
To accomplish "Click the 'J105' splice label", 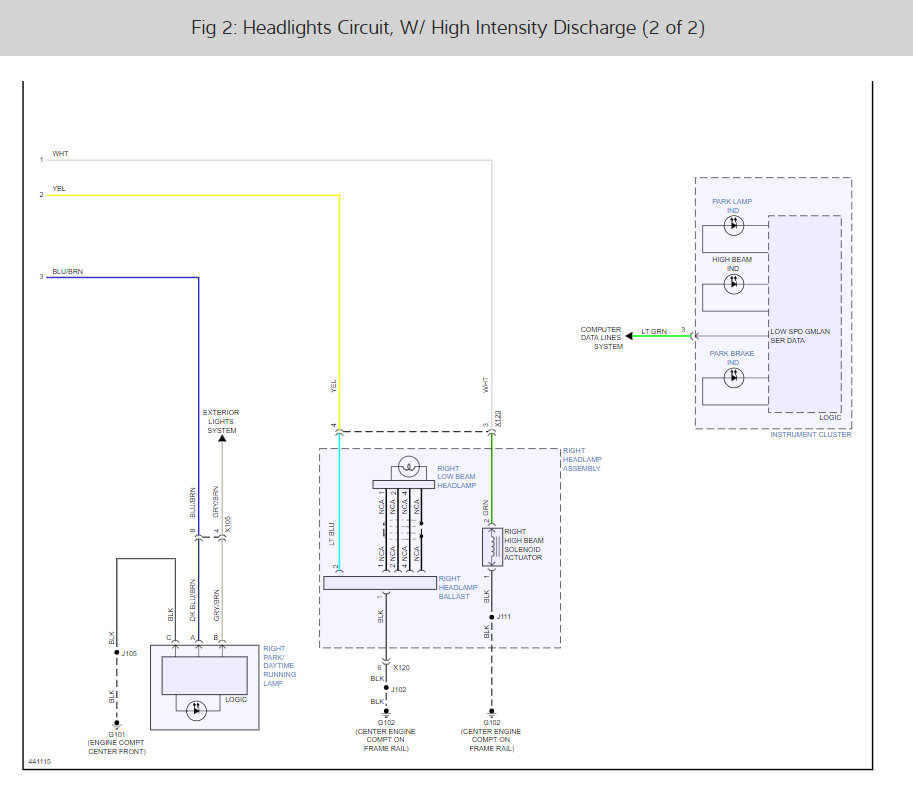I will (129, 653).
